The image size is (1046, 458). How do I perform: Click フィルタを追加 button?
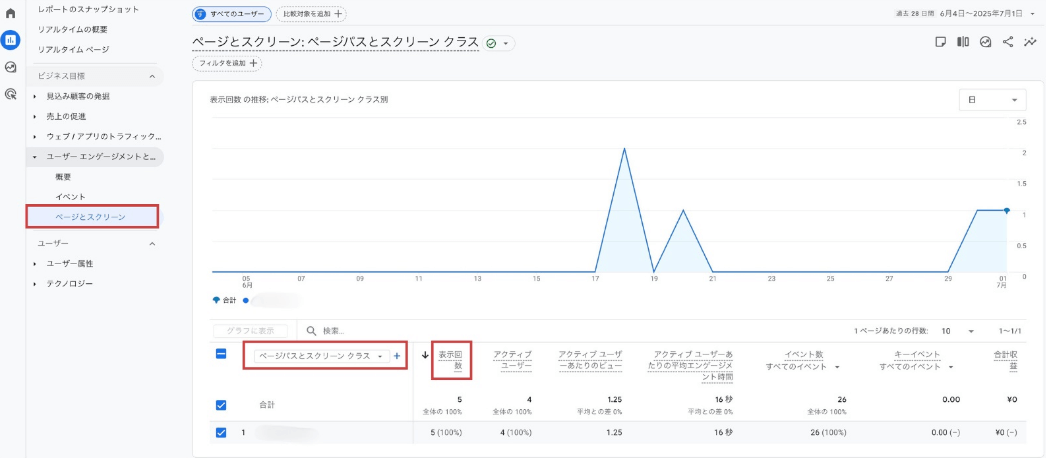[x=228, y=63]
